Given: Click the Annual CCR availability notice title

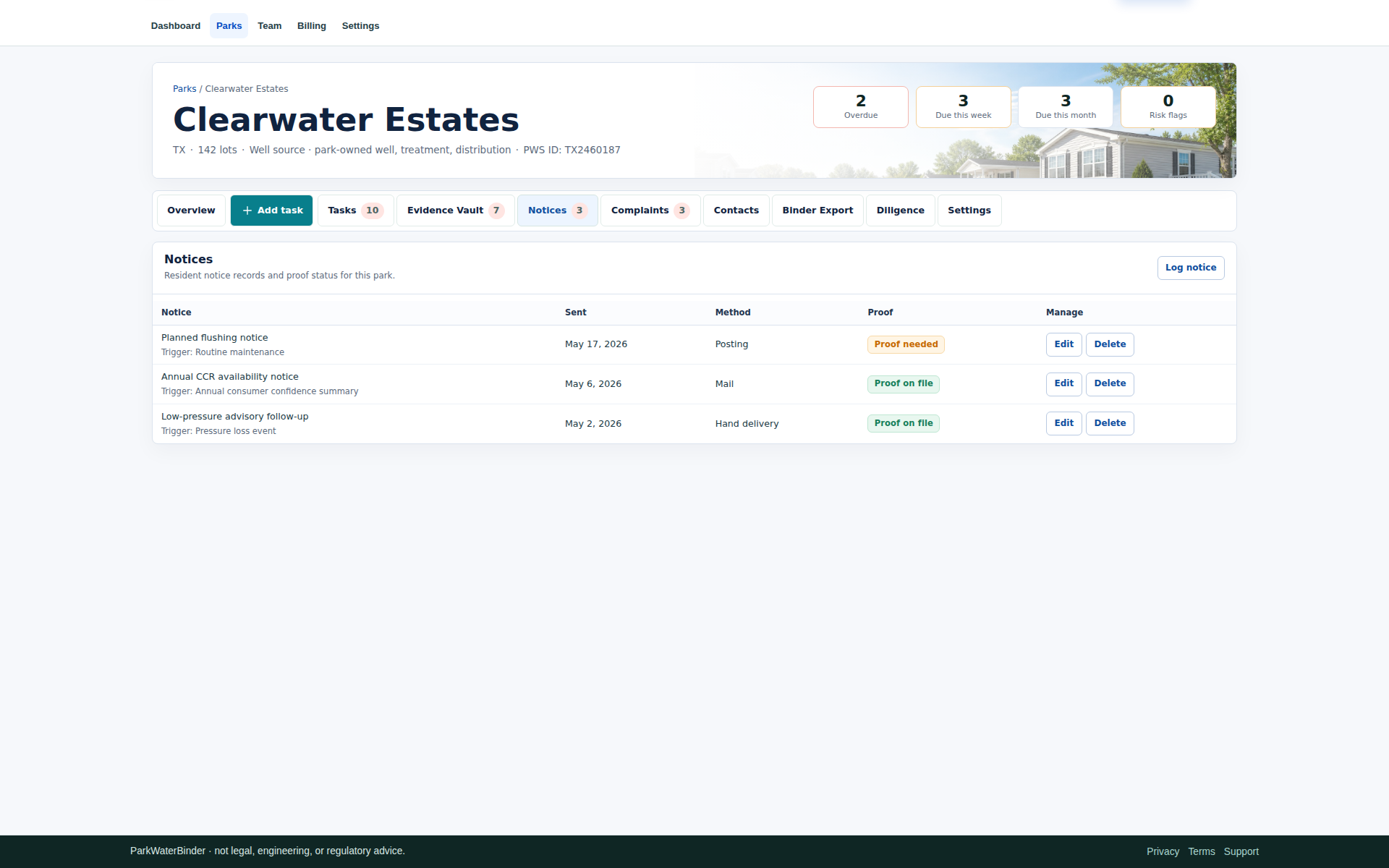Looking at the screenshot, I should [x=229, y=377].
